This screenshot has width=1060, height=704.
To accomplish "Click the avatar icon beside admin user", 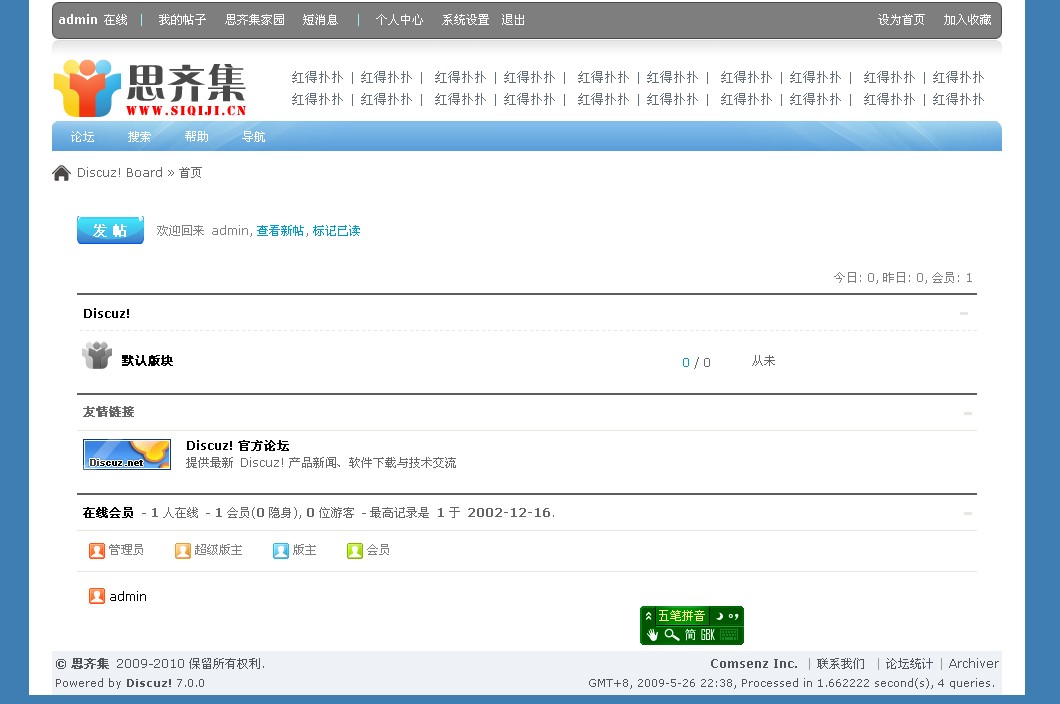I will click(x=97, y=596).
